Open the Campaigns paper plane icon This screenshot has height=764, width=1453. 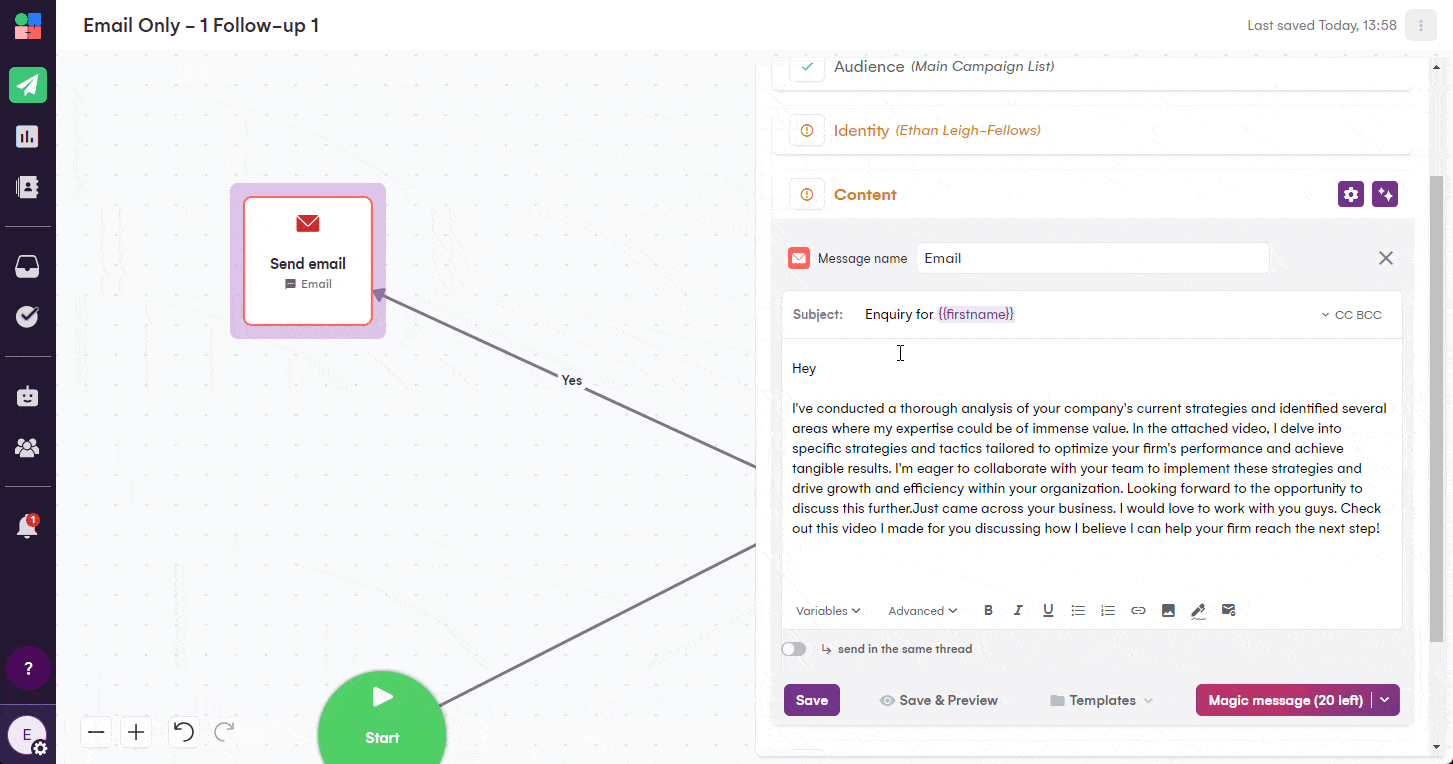(28, 85)
